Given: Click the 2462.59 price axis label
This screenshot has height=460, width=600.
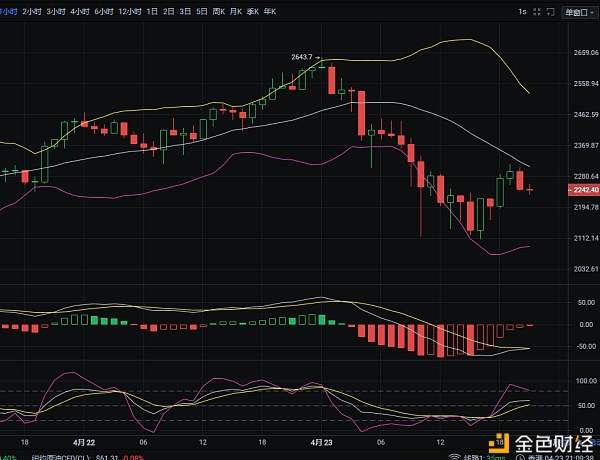Looking at the screenshot, I should pyautogui.click(x=586, y=114).
